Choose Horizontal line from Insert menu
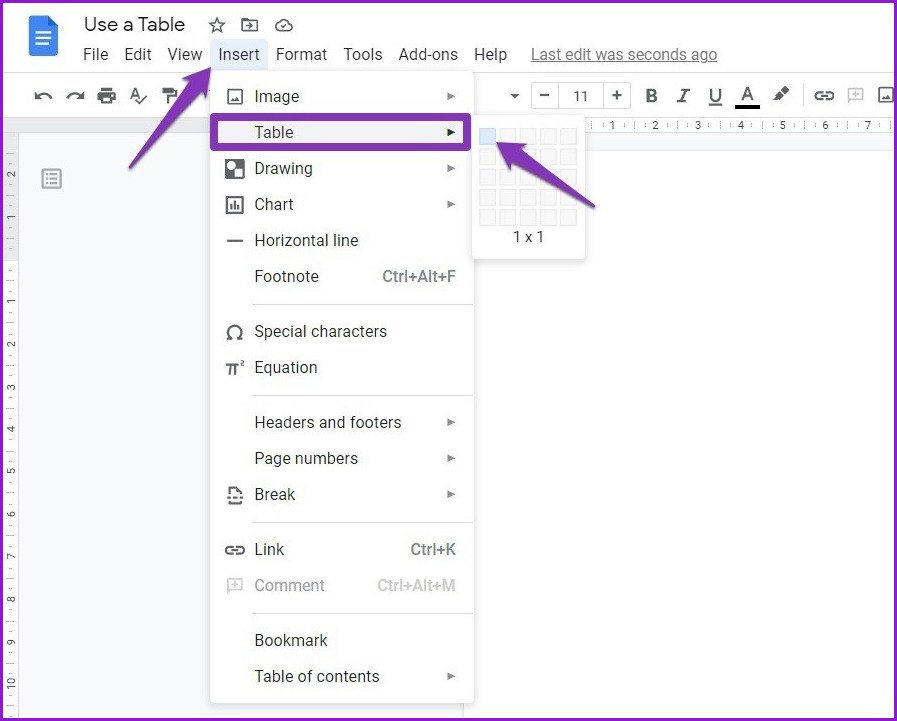Screen dimensions: 897x721 pyautogui.click(x=306, y=240)
